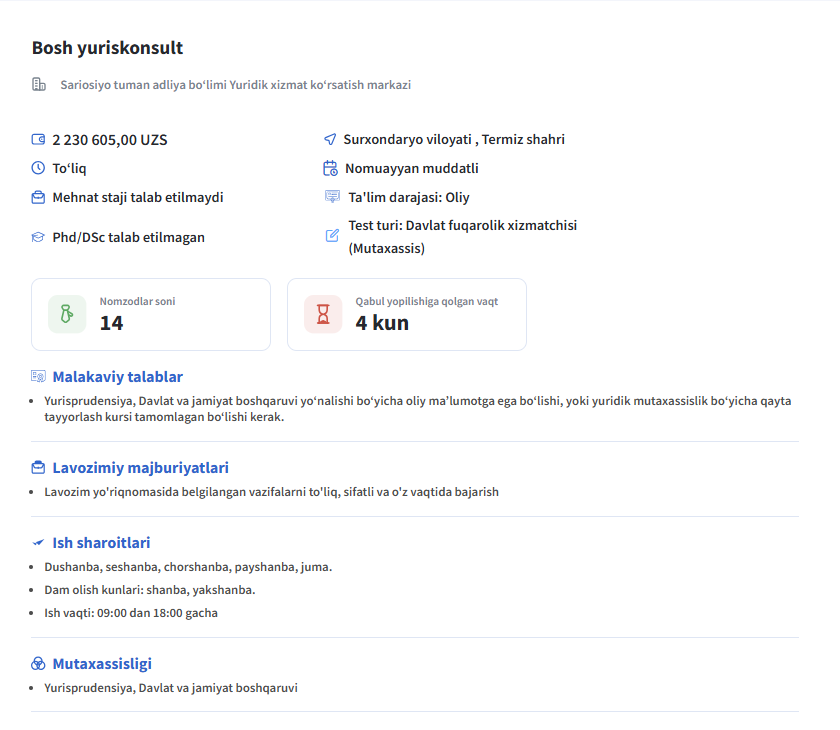Image resolution: width=840 pixels, height=730 pixels.
Task: Click the clock icon beside To'liq
Action: pos(39,168)
